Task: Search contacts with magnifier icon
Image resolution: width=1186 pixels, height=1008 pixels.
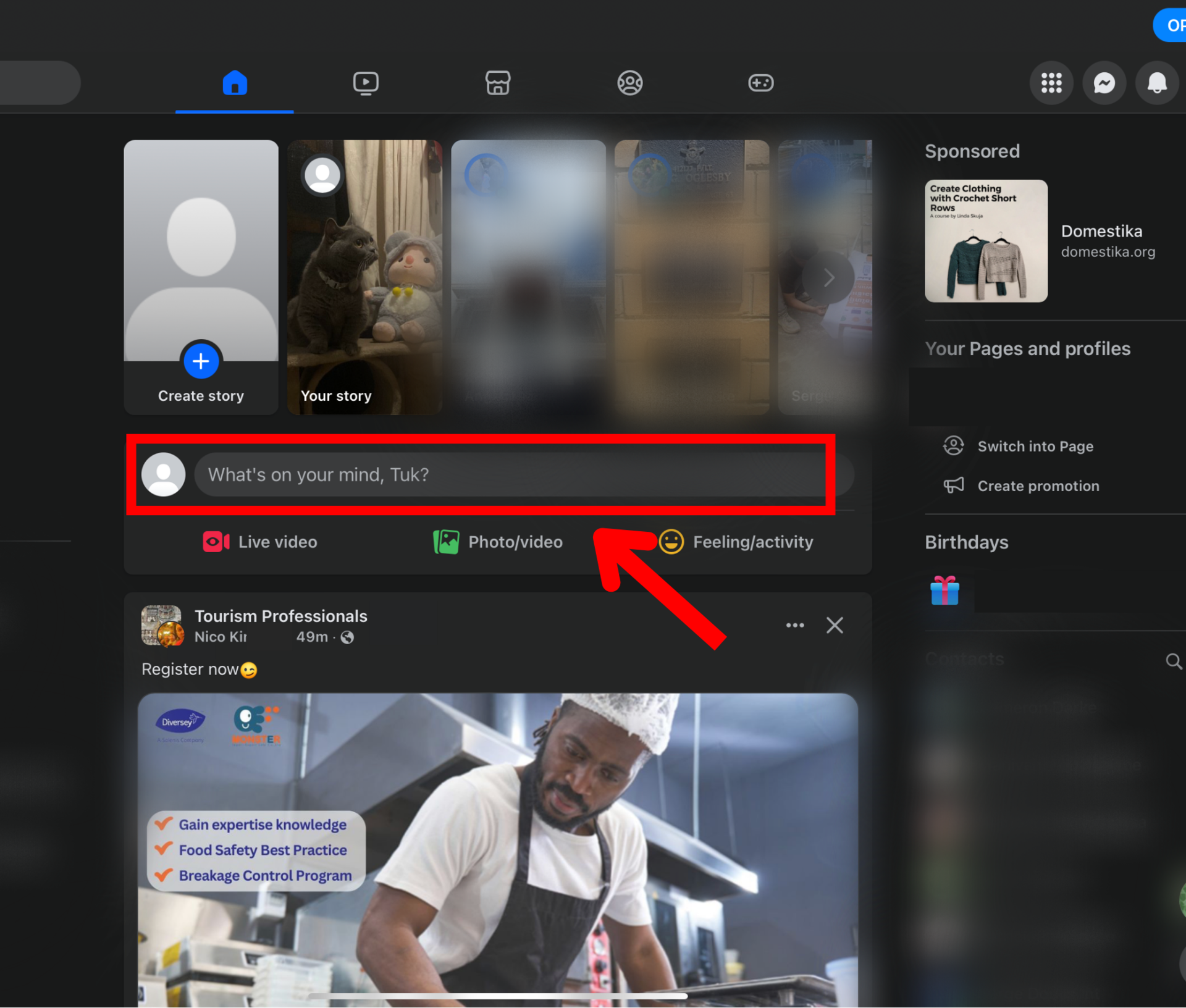Action: pyautogui.click(x=1173, y=661)
